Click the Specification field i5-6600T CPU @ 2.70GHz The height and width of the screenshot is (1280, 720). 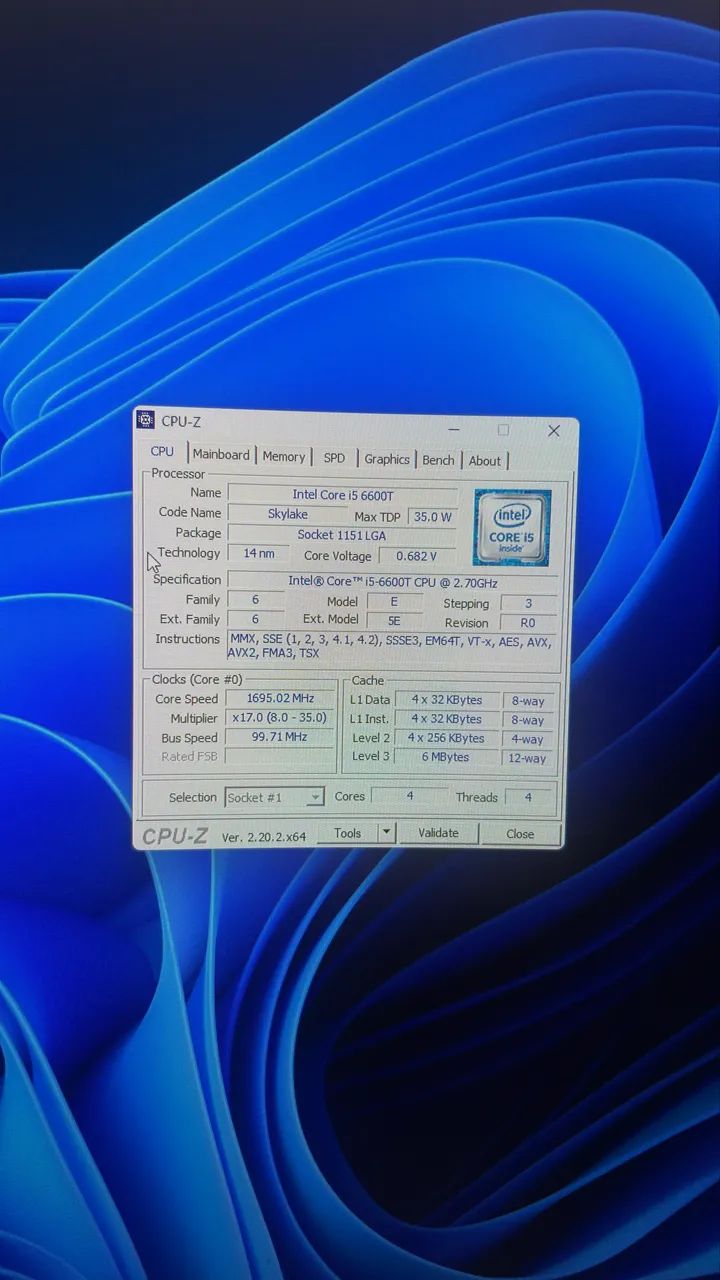392,581
